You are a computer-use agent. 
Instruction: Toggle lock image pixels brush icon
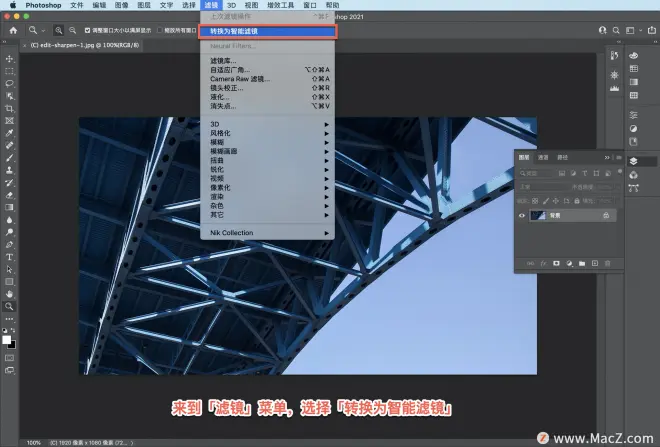pos(546,201)
